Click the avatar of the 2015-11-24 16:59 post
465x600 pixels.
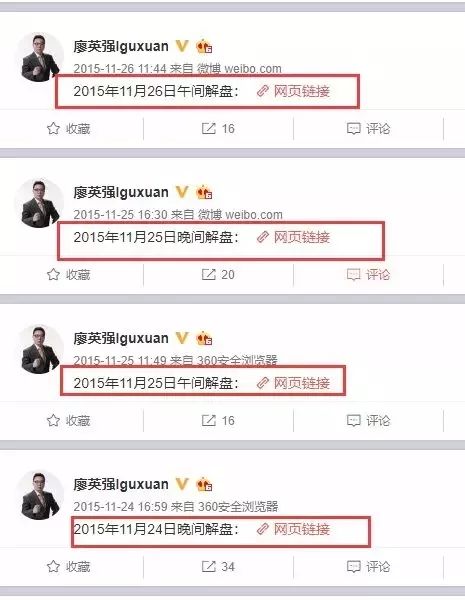click(x=40, y=496)
